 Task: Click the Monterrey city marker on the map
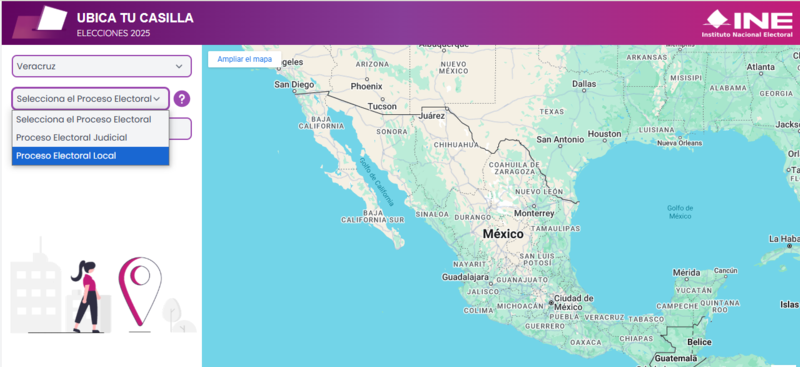coord(533,207)
